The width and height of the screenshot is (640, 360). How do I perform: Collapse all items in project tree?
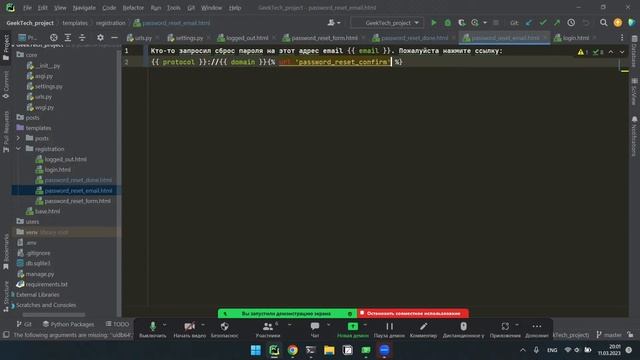(x=82, y=38)
